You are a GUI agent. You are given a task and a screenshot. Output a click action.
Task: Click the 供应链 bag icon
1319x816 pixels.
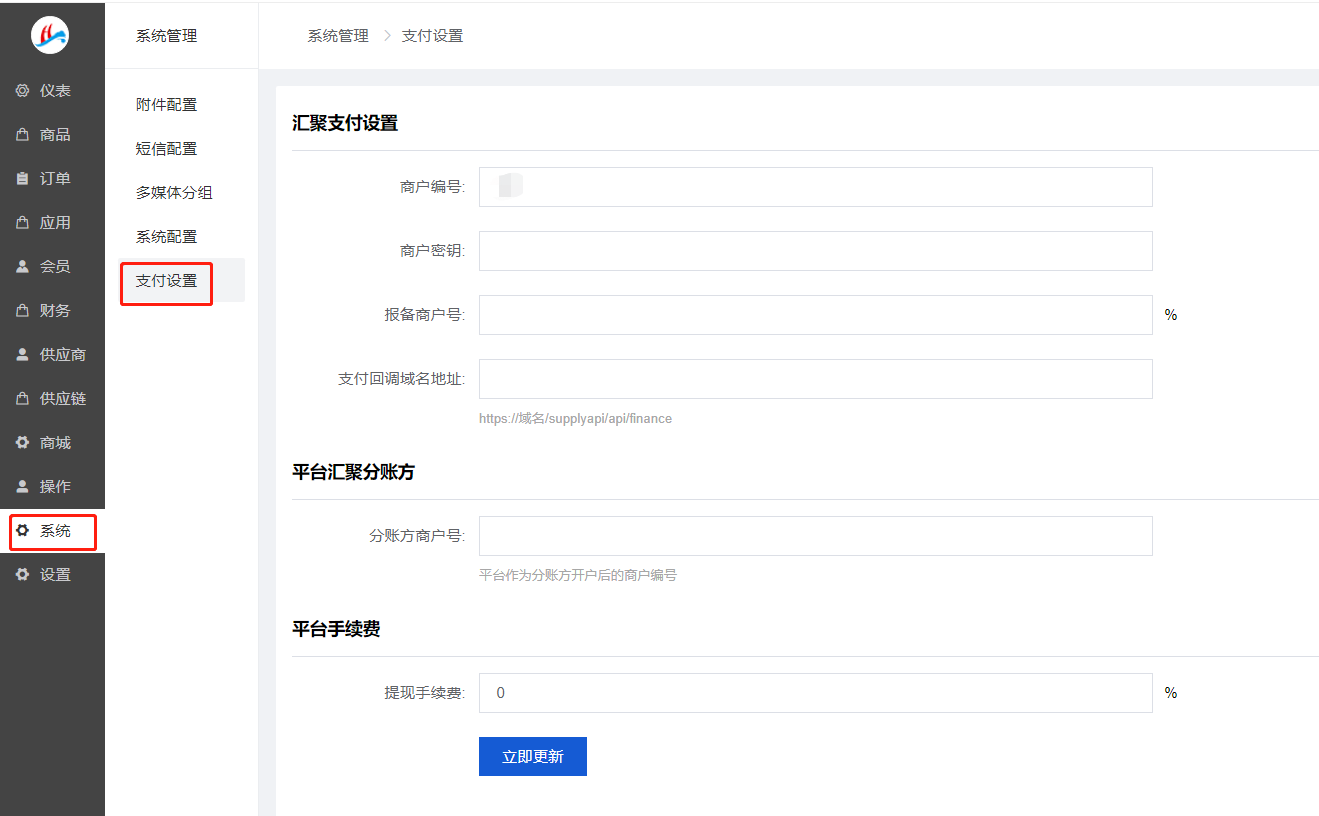pyautogui.click(x=22, y=399)
